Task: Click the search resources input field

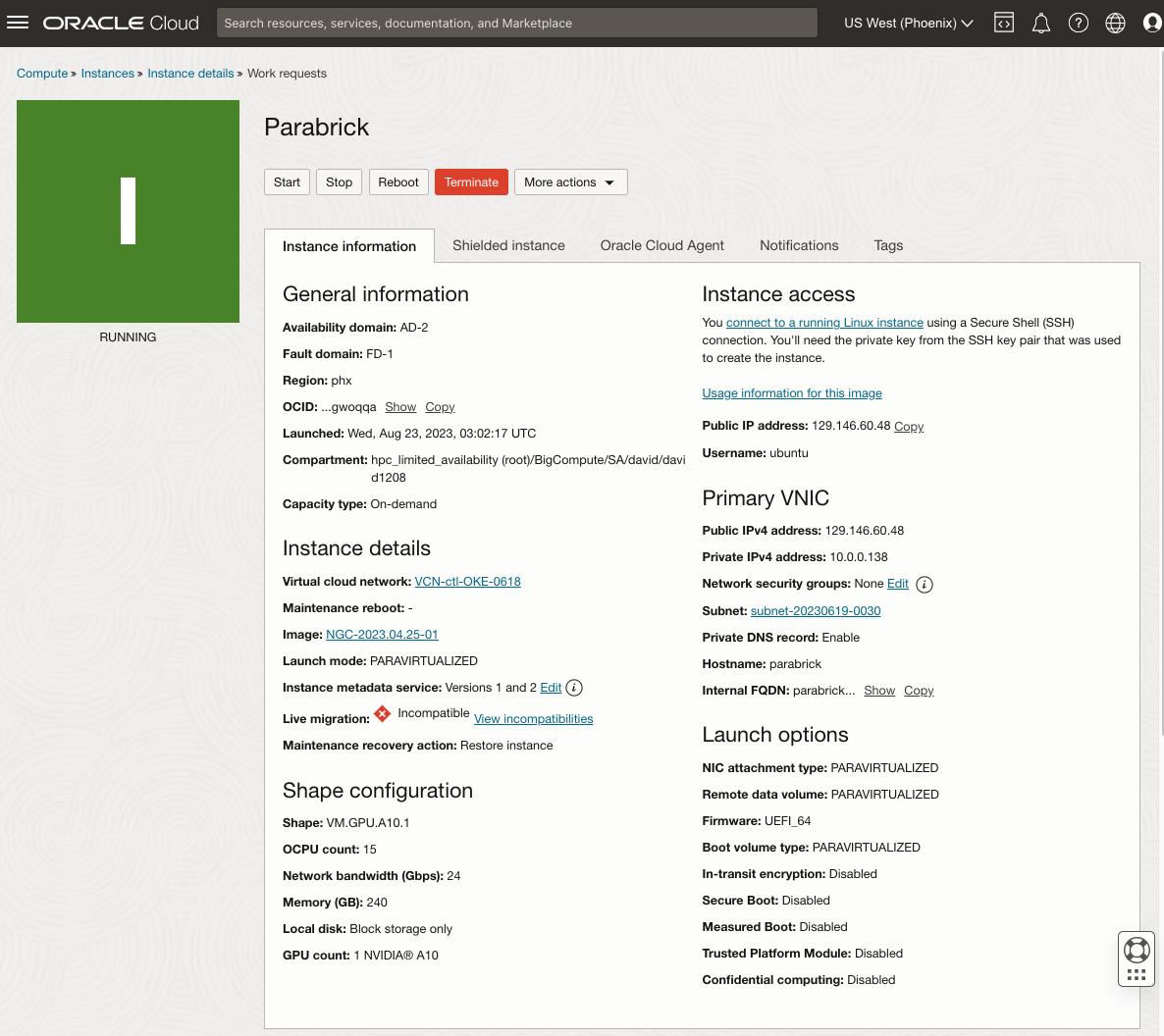Action: (x=516, y=22)
